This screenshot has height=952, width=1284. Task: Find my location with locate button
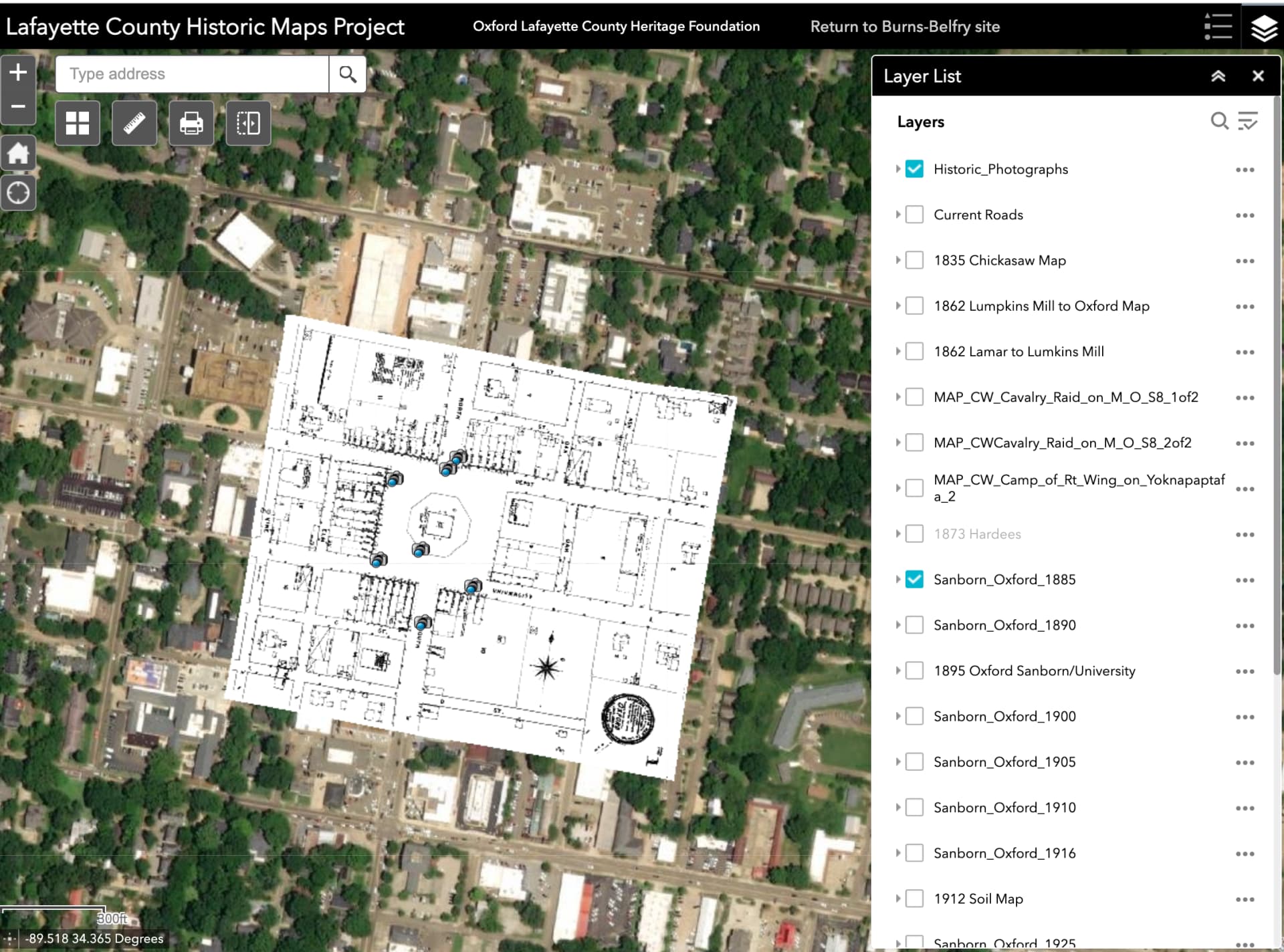pyautogui.click(x=18, y=193)
